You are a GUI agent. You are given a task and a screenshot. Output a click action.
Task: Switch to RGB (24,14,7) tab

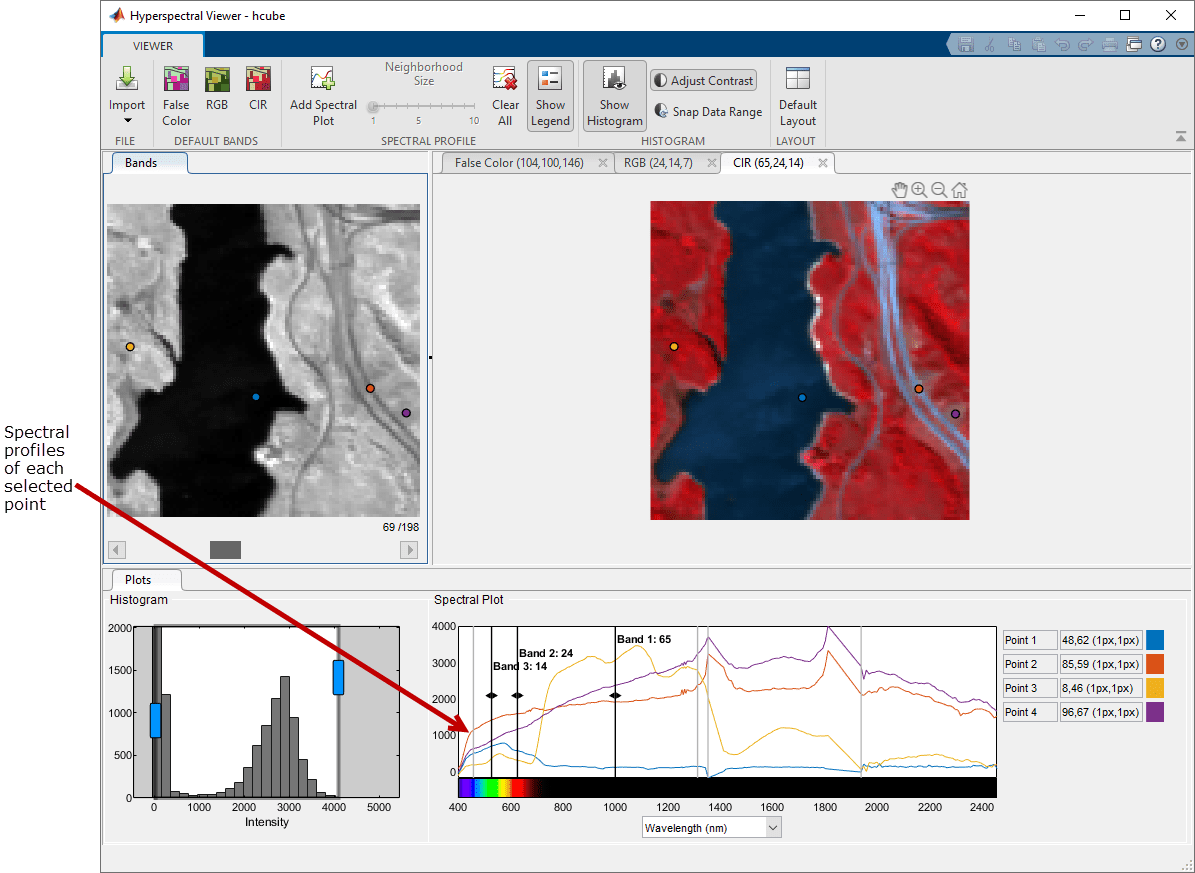click(x=657, y=163)
